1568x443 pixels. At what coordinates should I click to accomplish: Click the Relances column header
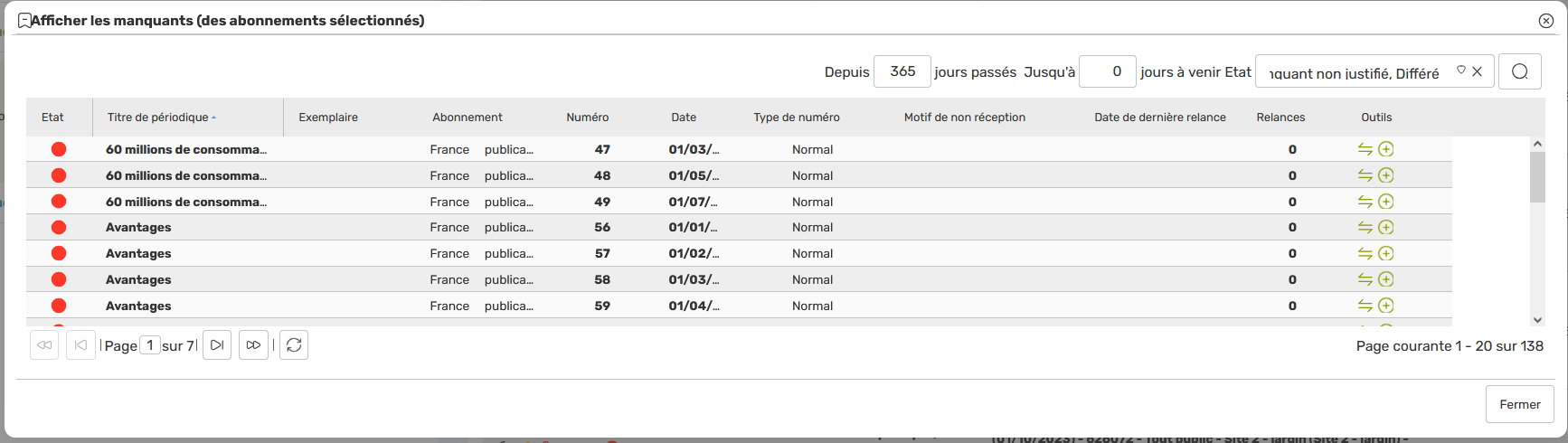click(x=1280, y=118)
